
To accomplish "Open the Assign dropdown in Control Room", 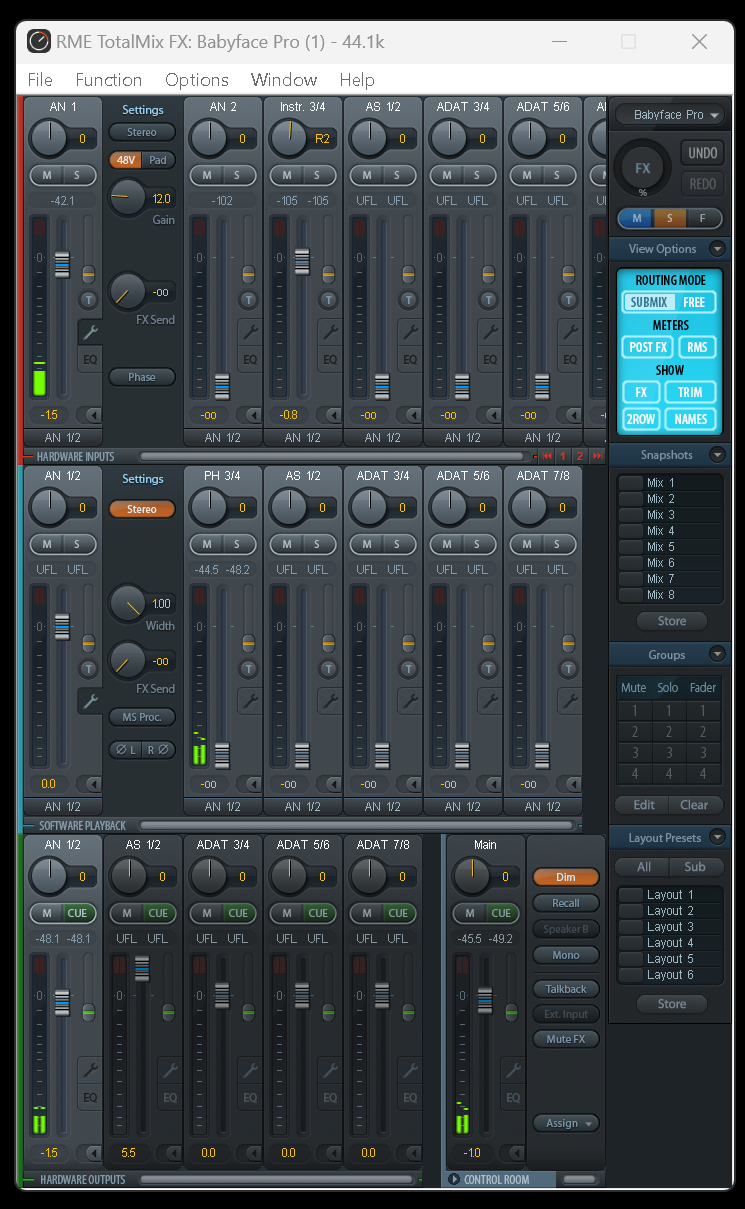I will [x=566, y=1123].
